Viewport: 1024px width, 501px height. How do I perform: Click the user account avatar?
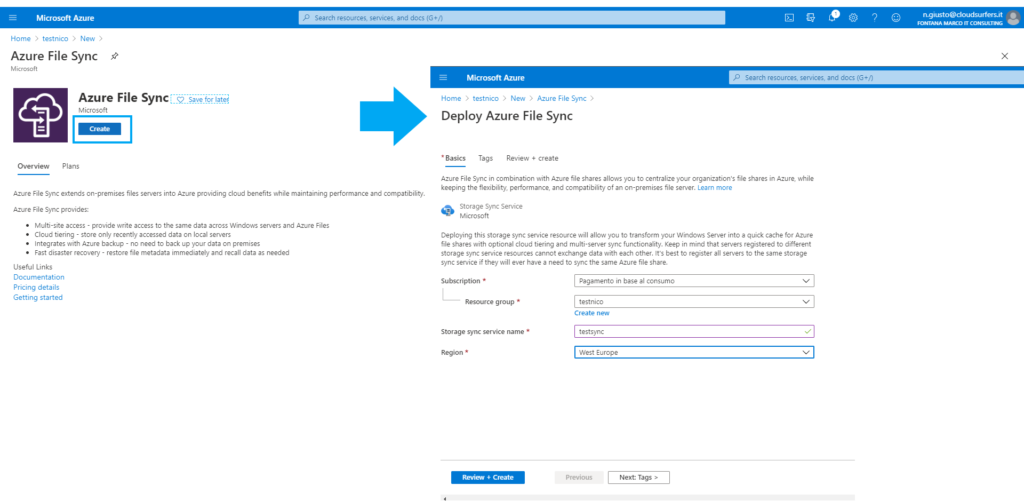pyautogui.click(x=1012, y=18)
